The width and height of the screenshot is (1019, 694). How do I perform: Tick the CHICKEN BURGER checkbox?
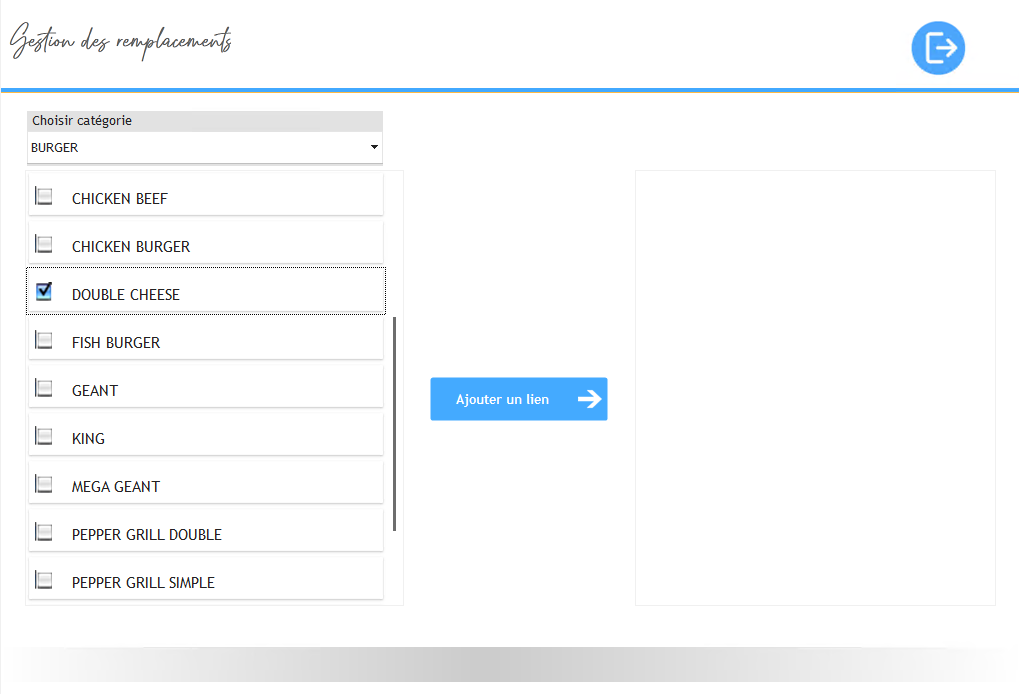pos(44,244)
